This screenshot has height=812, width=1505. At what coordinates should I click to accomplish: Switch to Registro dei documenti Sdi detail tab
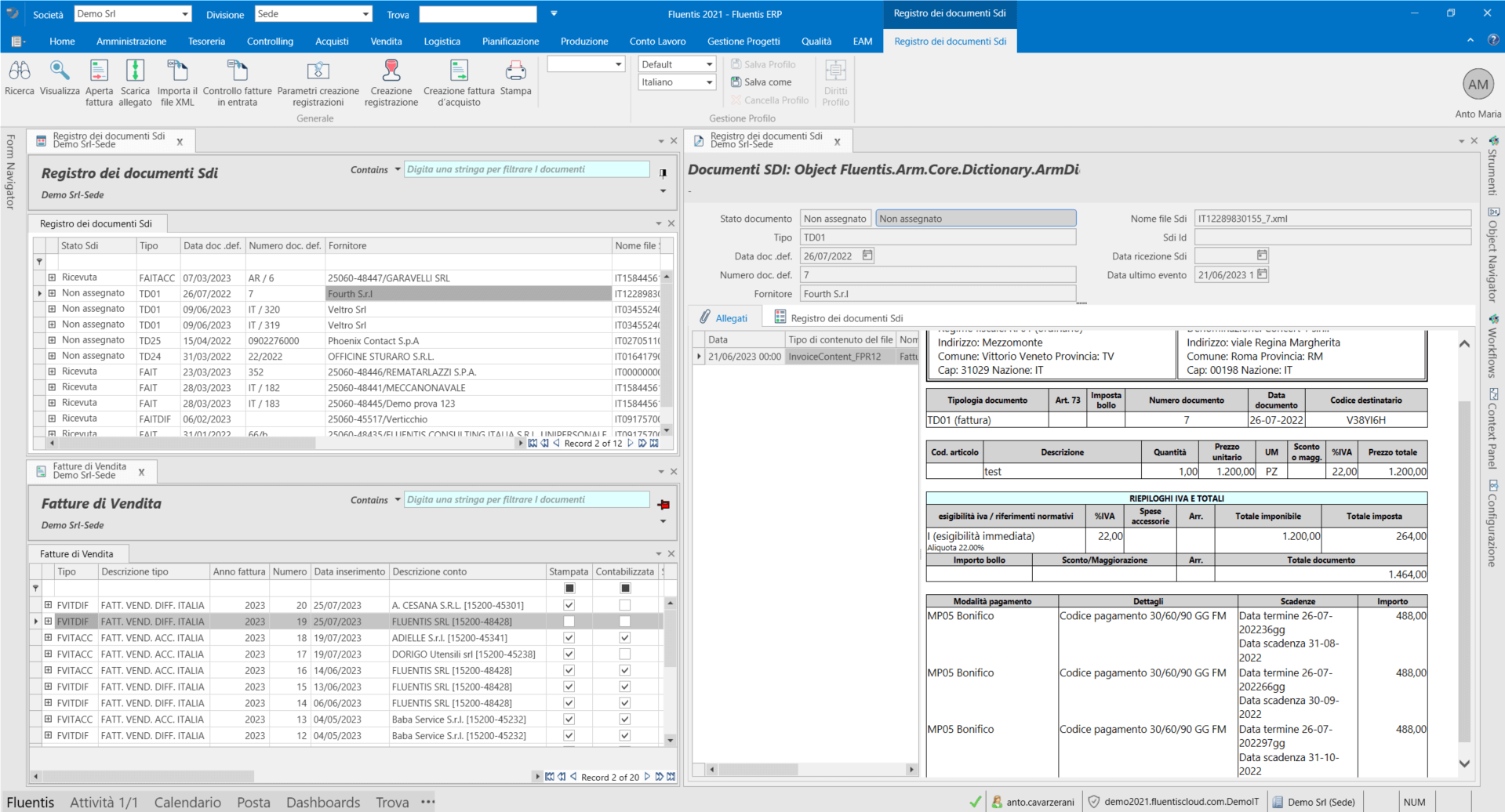pyautogui.click(x=838, y=318)
